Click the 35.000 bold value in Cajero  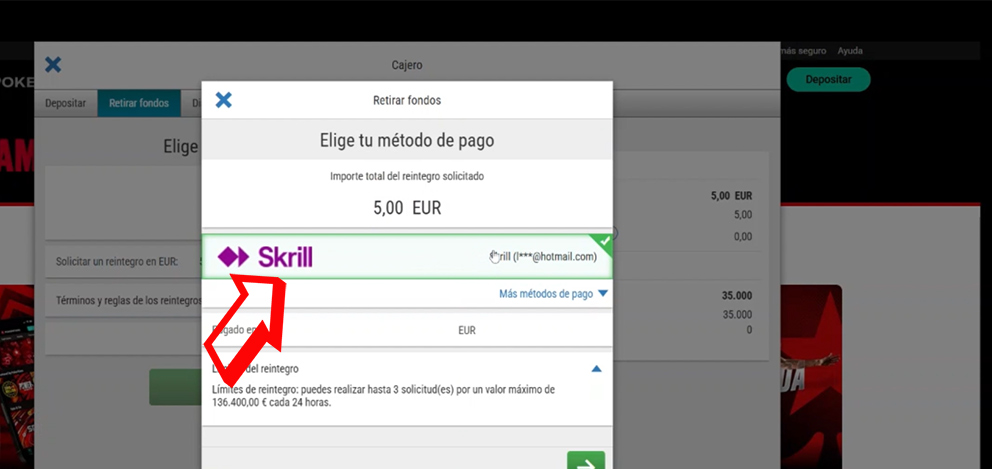(x=736, y=296)
